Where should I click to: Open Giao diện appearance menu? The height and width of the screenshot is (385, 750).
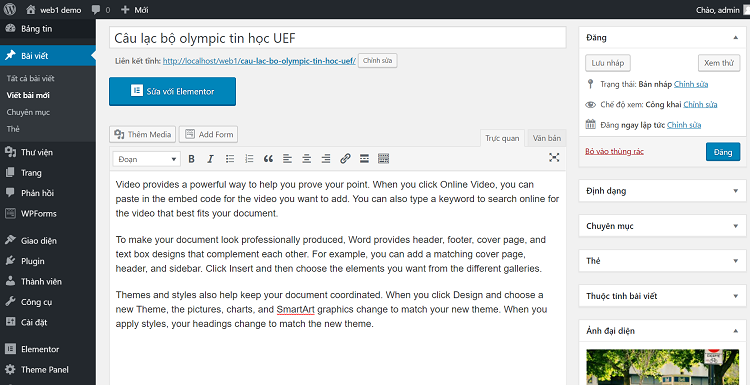point(48,241)
